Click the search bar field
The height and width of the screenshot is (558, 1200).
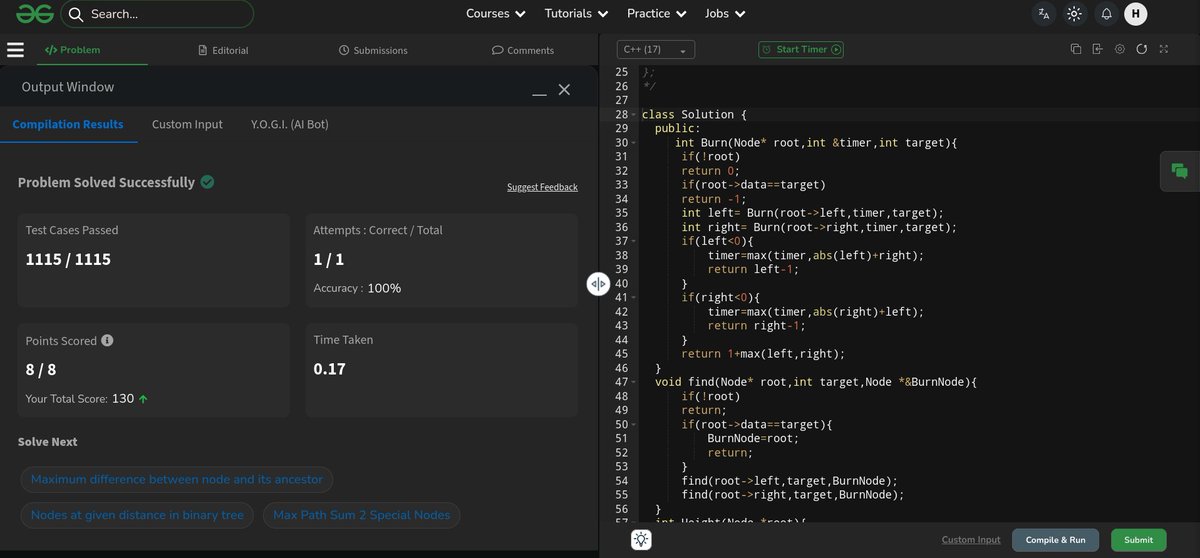click(x=157, y=14)
